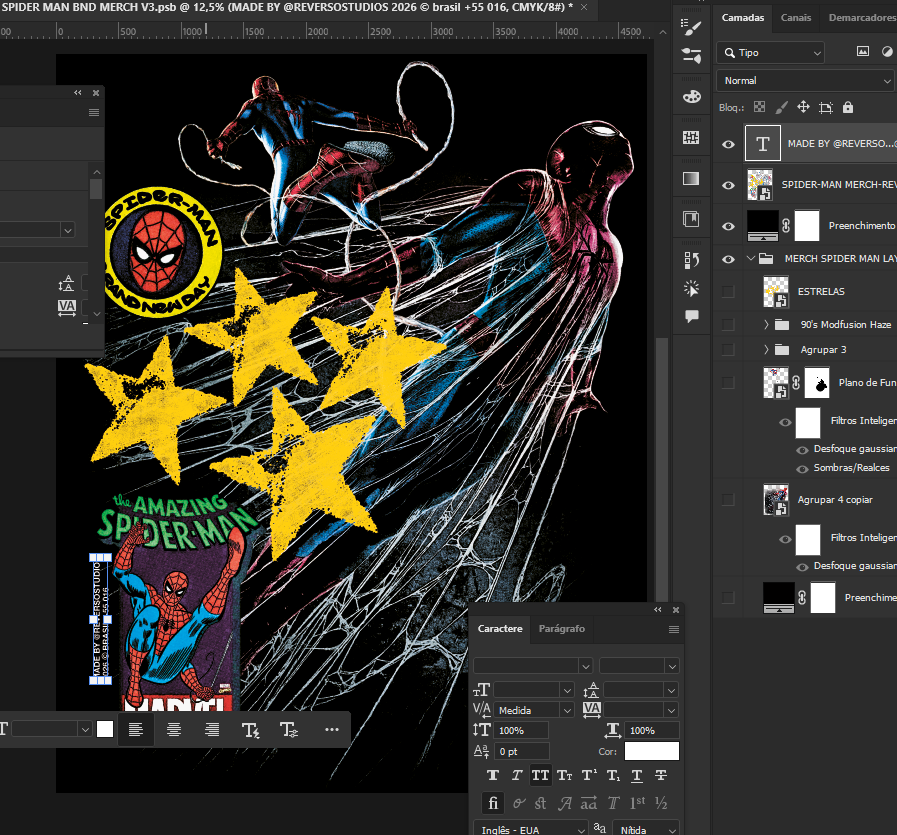Viewport: 897px width, 835px height.
Task: Open the Inglês - EUA language dropdown
Action: tap(530, 829)
